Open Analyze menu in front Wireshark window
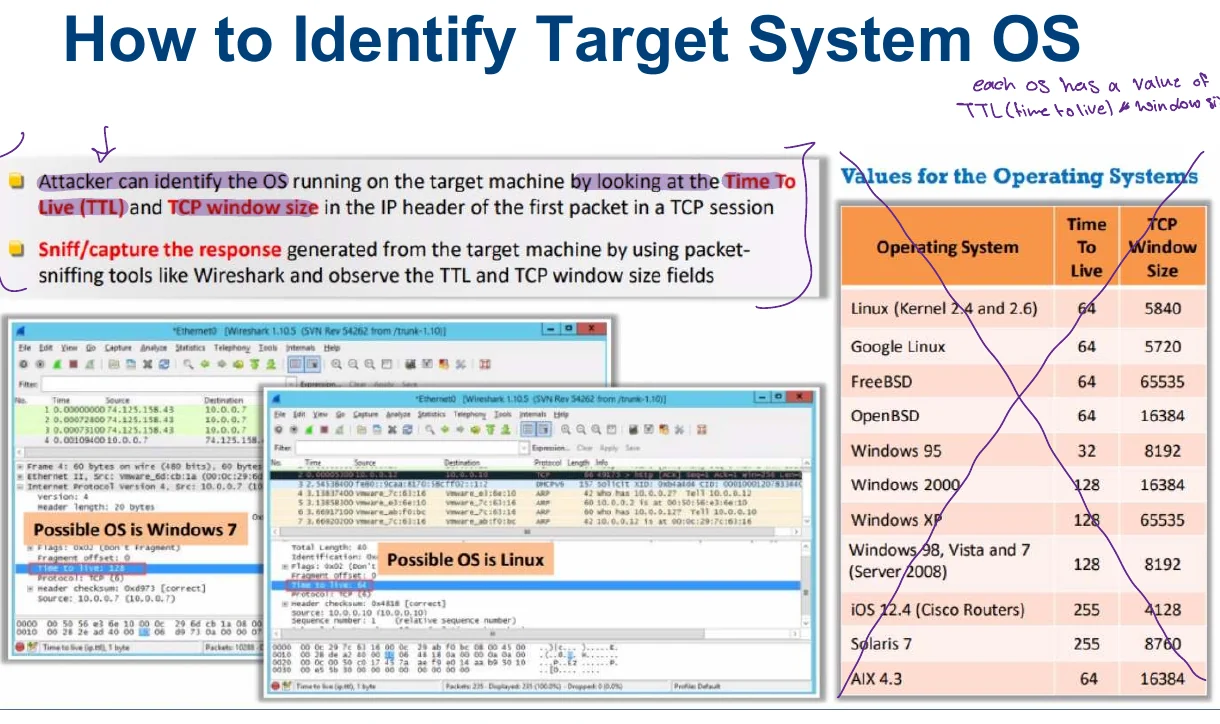The height and width of the screenshot is (724, 1220). (x=398, y=414)
